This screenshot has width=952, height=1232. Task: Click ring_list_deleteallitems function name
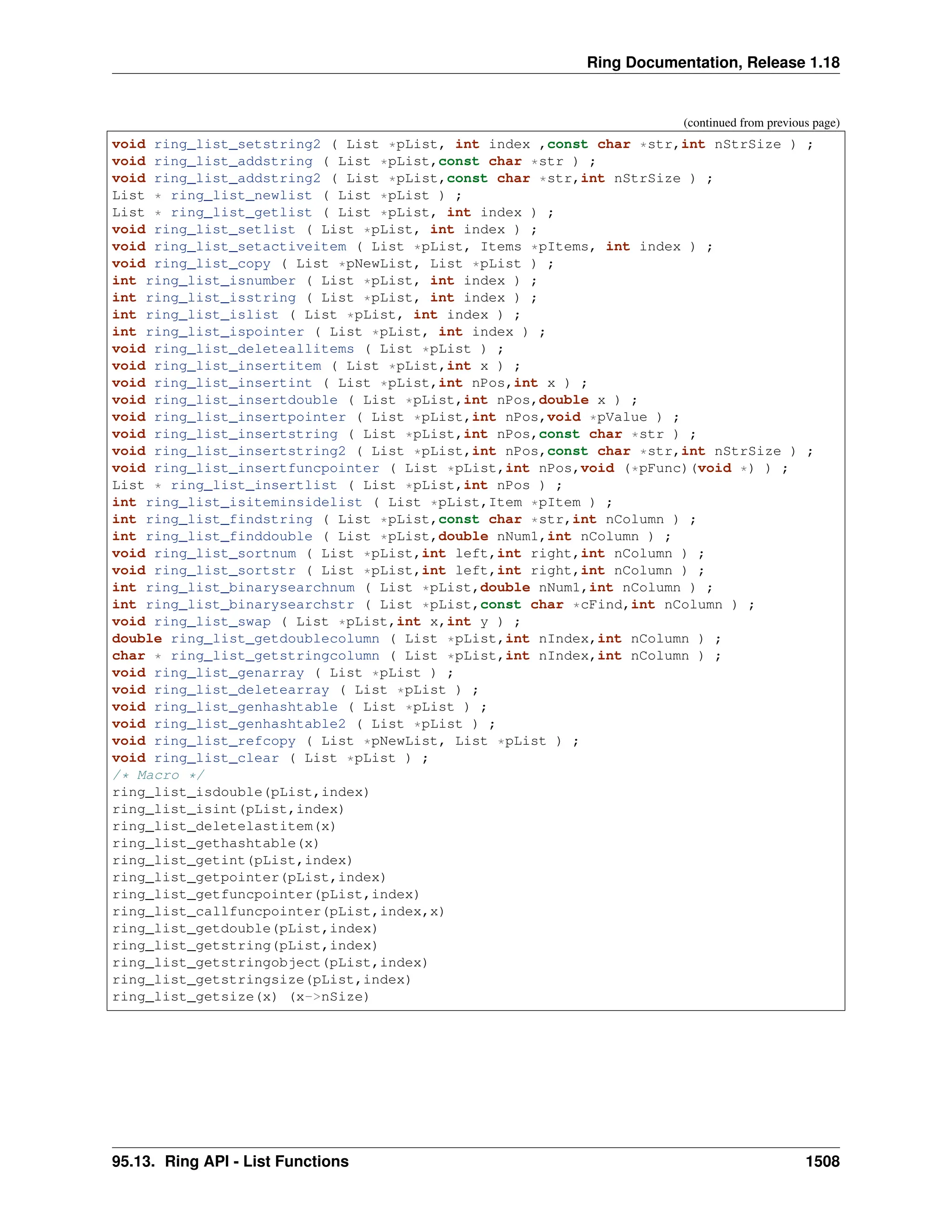pyautogui.click(x=254, y=349)
